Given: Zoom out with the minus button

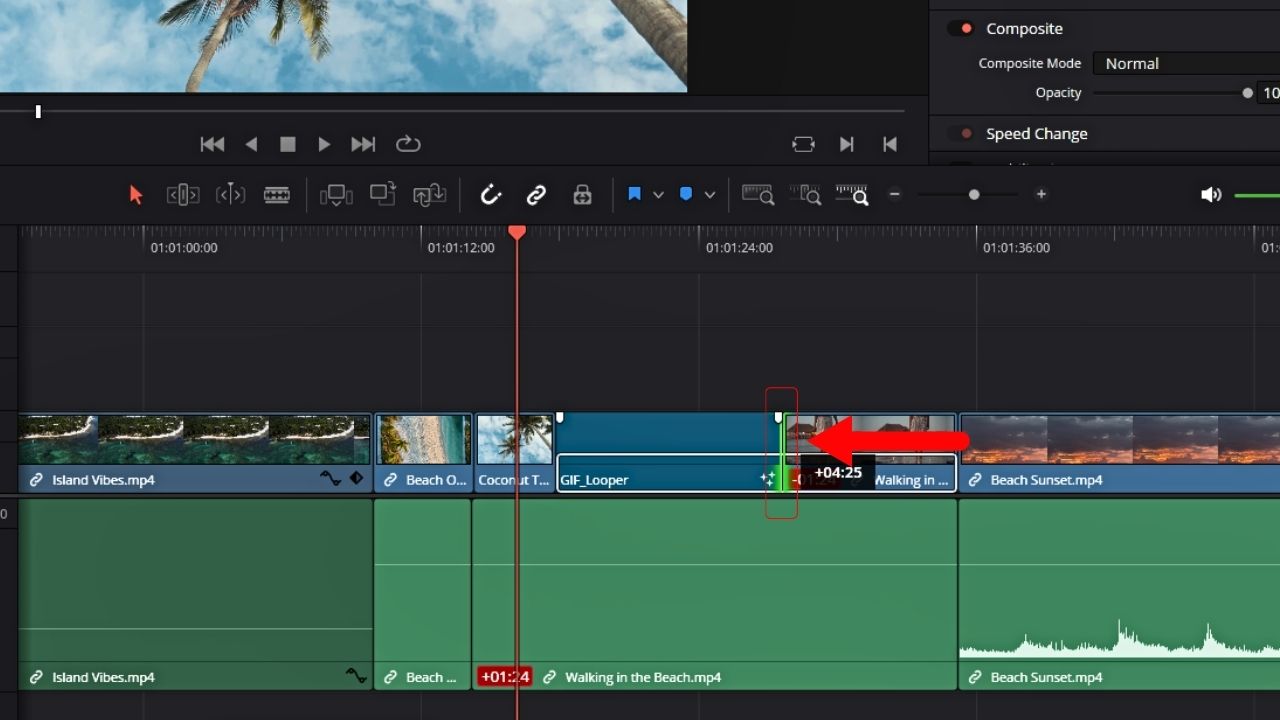Looking at the screenshot, I should (x=894, y=194).
